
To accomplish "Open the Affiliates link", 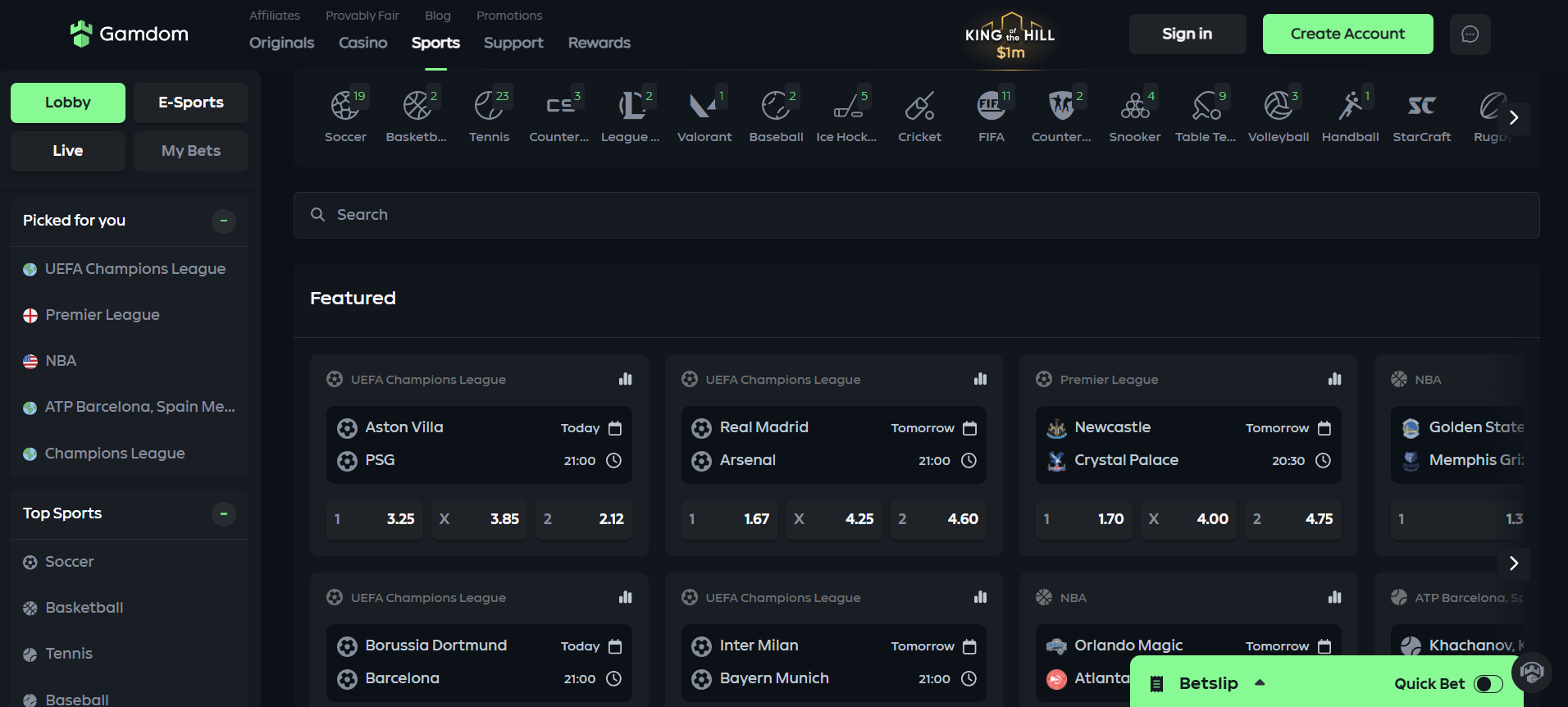I will (275, 16).
